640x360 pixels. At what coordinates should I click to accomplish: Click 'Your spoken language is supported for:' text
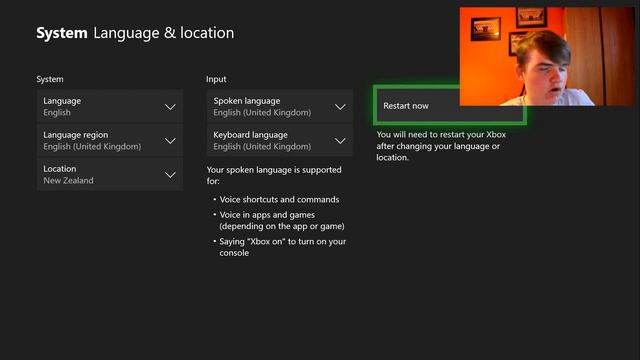coord(274,175)
